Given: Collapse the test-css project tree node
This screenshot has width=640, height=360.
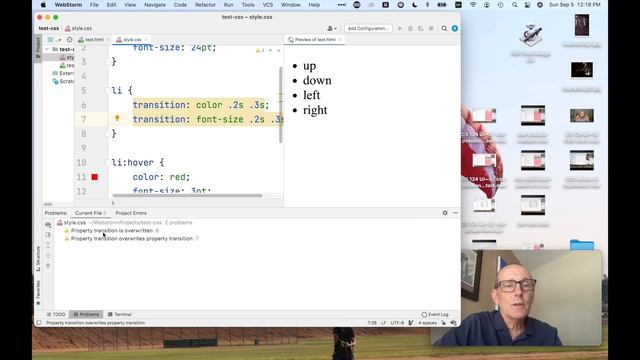Looking at the screenshot, I should tap(47, 49).
